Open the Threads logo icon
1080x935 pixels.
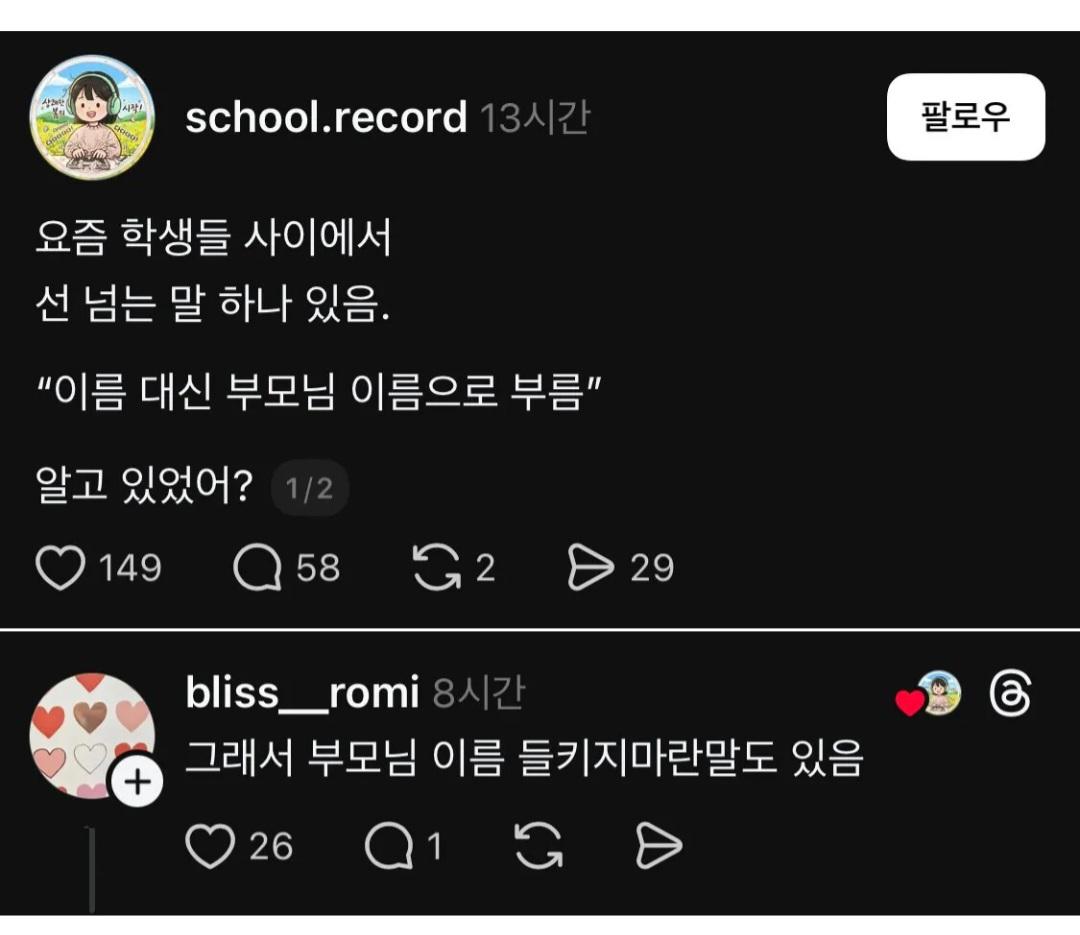click(1009, 694)
